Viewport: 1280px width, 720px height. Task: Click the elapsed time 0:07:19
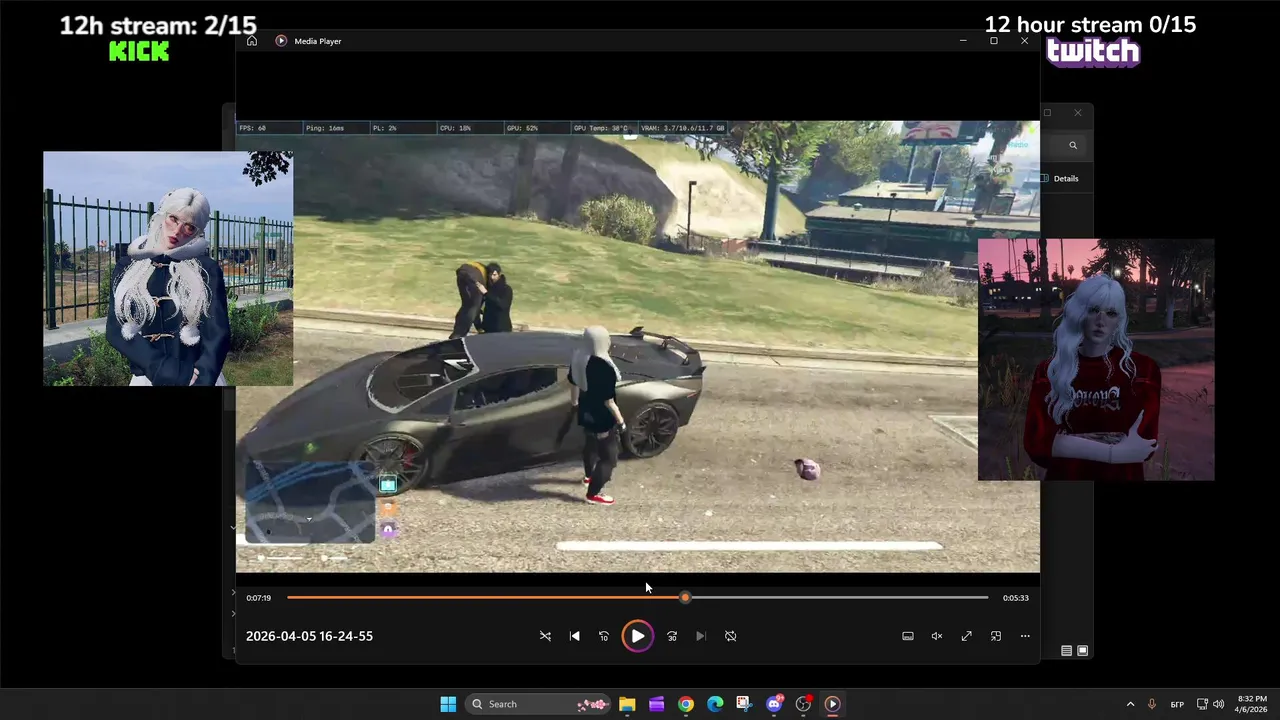click(x=258, y=598)
